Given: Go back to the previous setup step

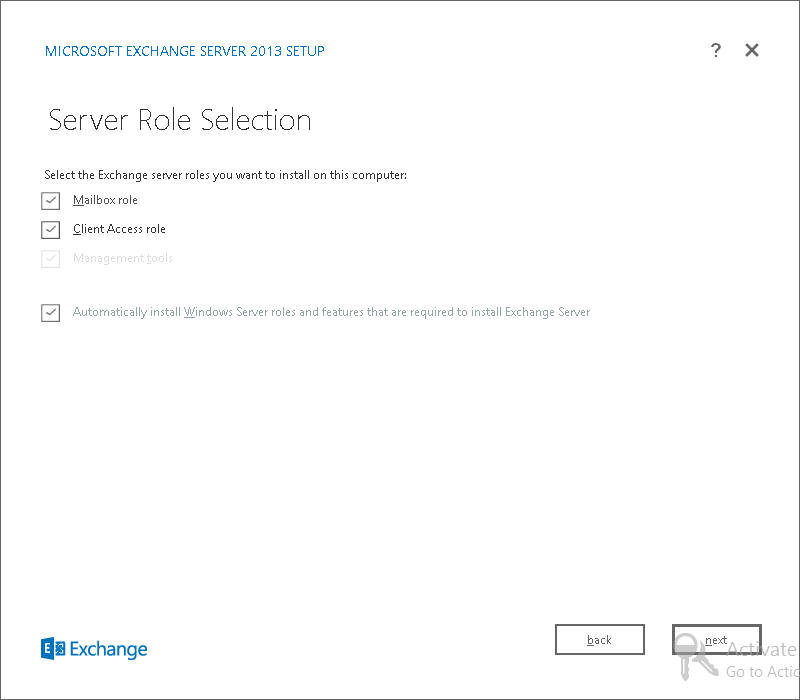Looking at the screenshot, I should point(599,639).
